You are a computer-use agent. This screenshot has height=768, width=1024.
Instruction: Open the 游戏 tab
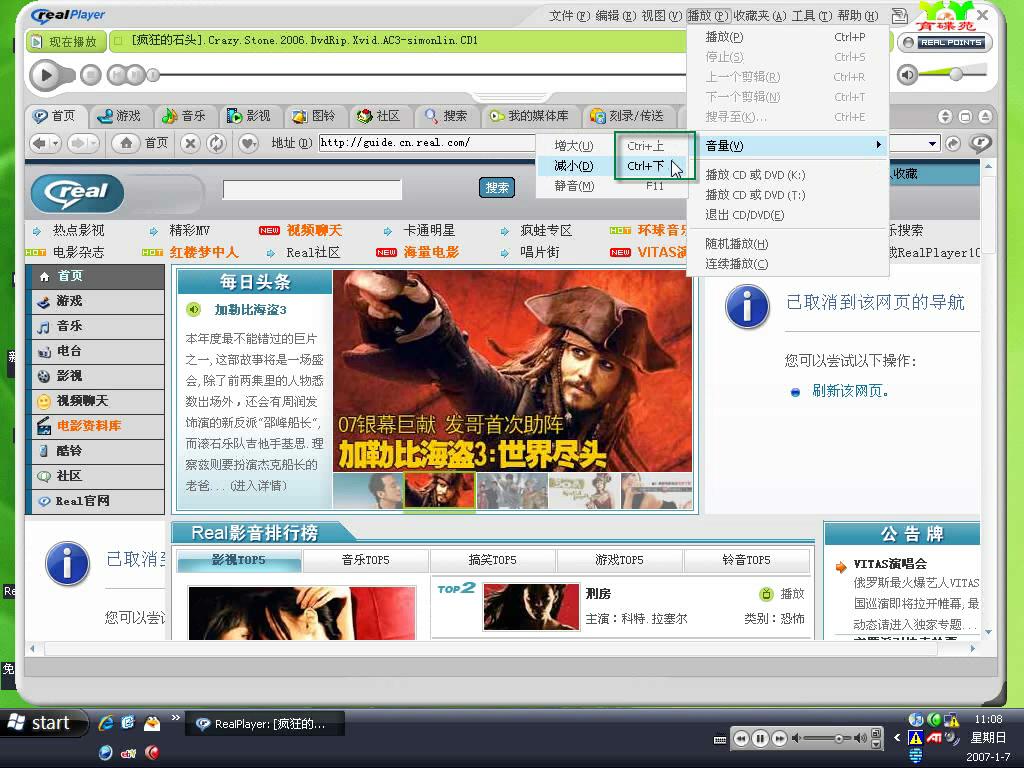coord(120,116)
